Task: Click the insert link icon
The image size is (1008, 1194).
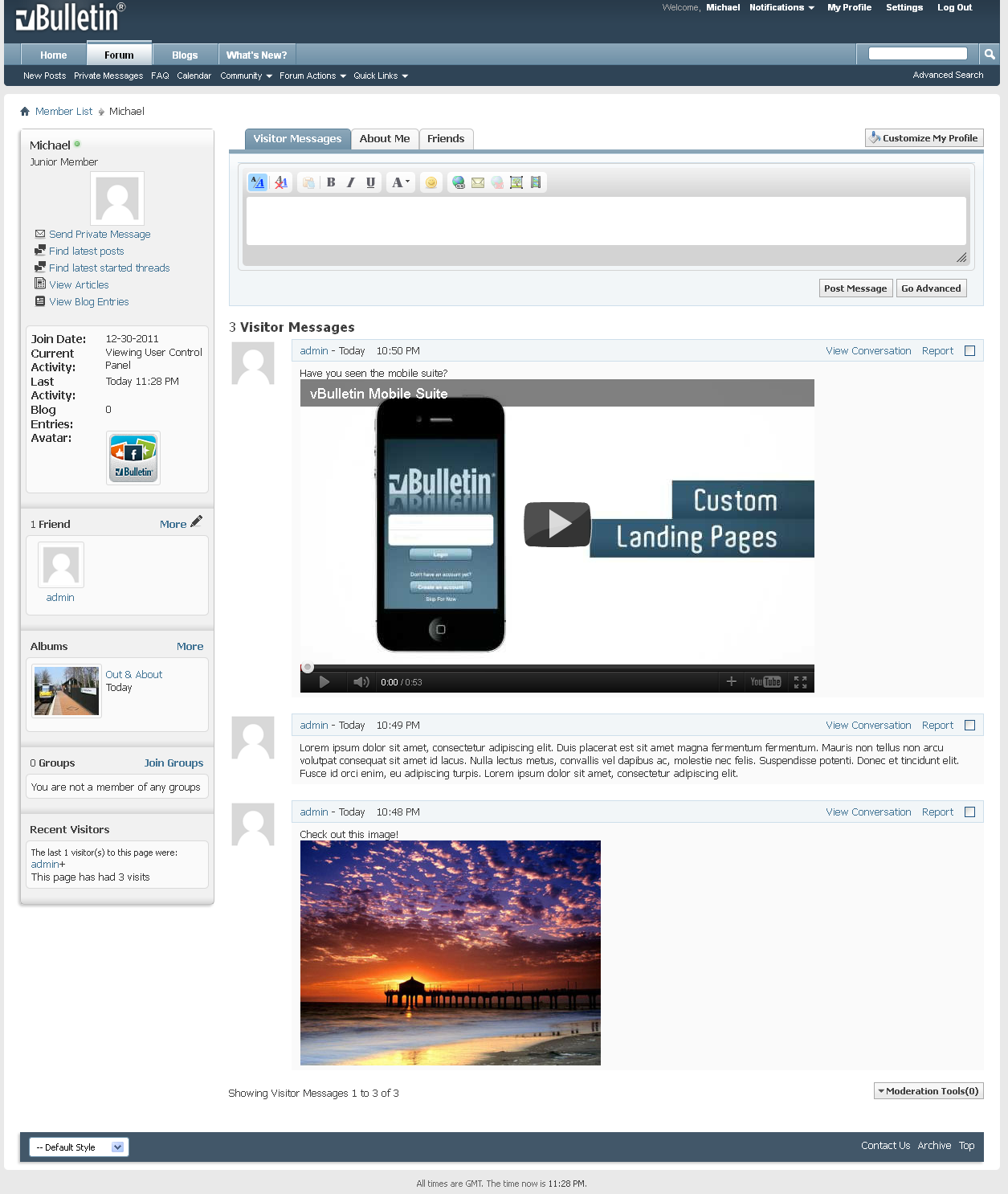Action: tap(459, 182)
